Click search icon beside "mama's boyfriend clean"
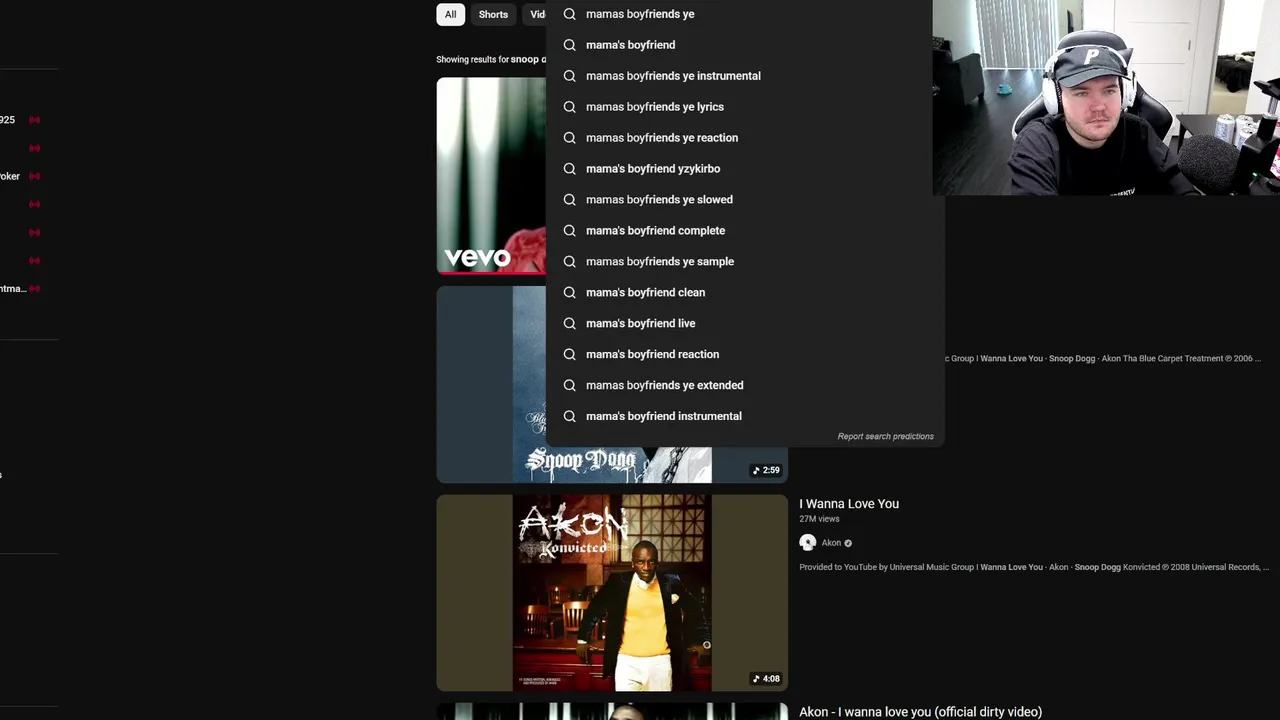The width and height of the screenshot is (1280, 720). pos(569,293)
